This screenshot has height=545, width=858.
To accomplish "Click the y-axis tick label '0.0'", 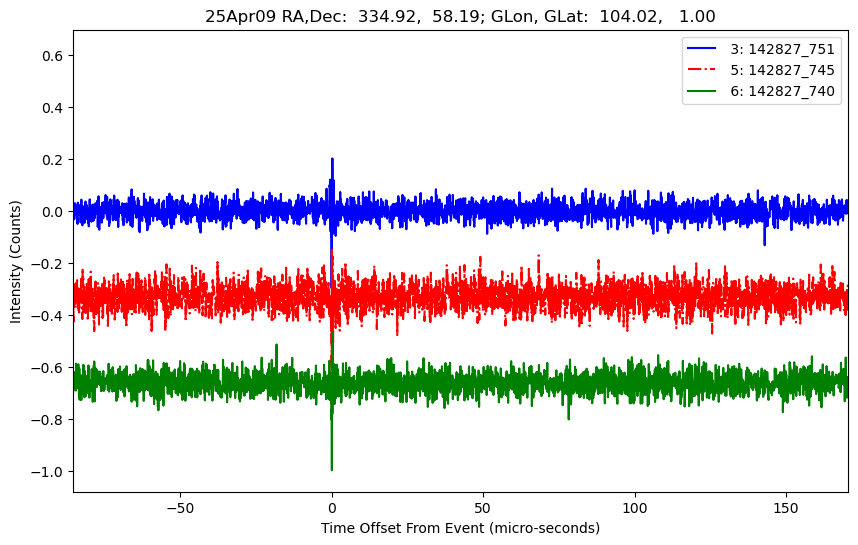I will tap(53, 212).
